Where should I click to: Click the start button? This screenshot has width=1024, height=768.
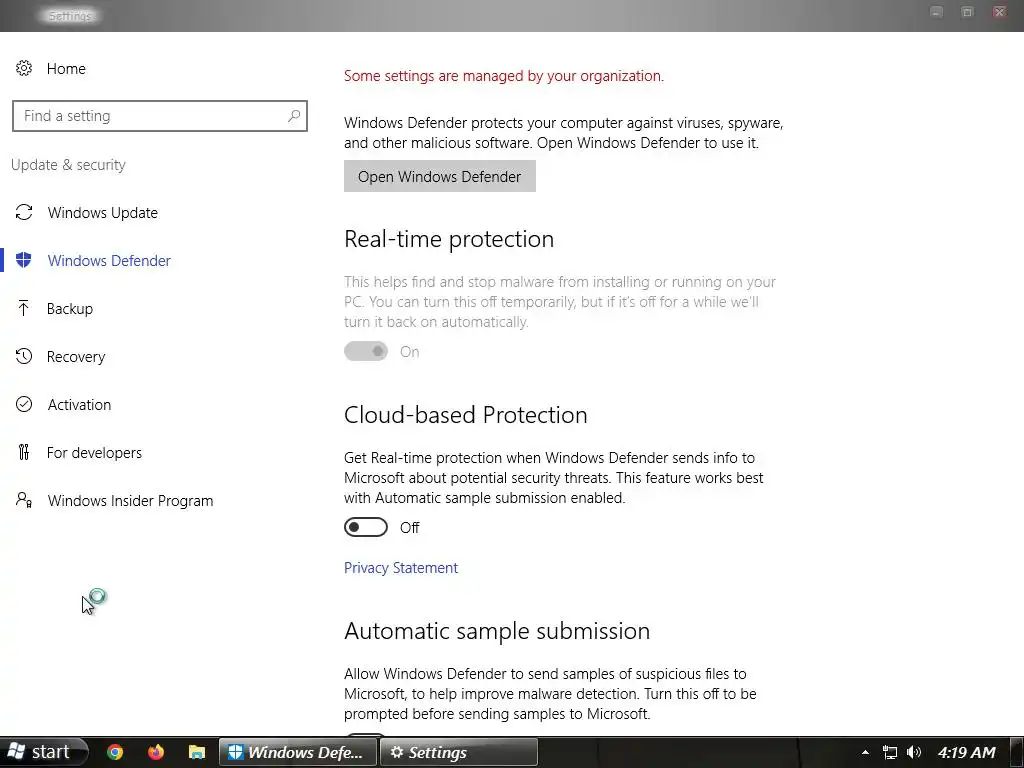click(43, 752)
